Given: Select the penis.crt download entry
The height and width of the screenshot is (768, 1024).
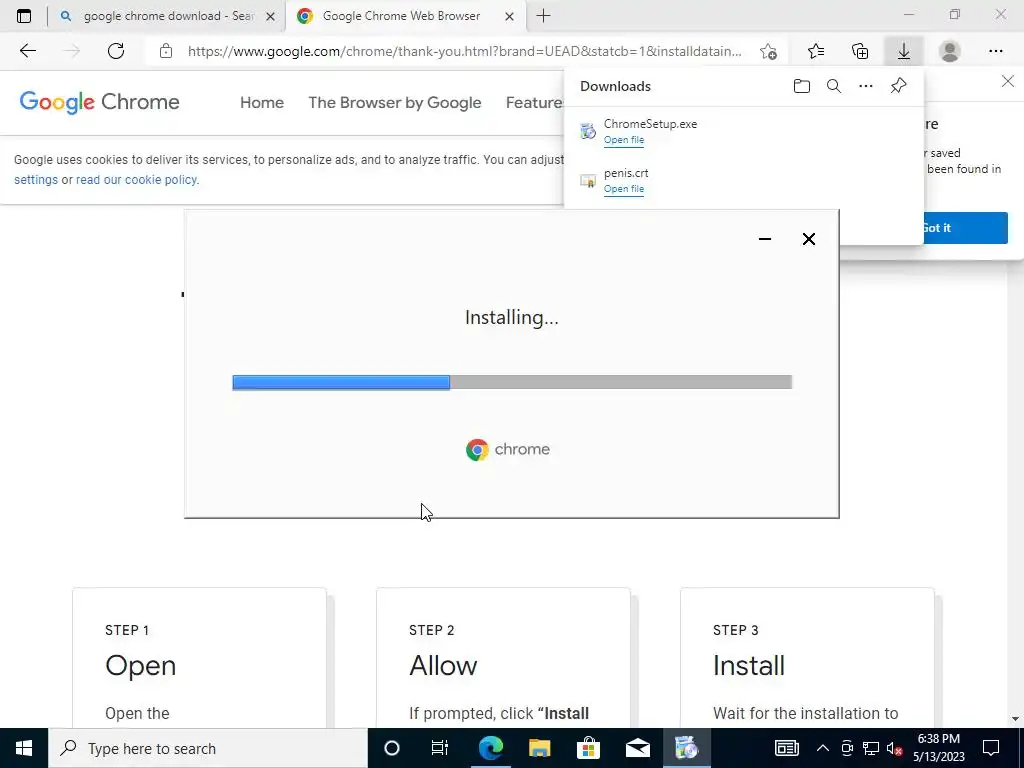Looking at the screenshot, I should click(x=744, y=180).
